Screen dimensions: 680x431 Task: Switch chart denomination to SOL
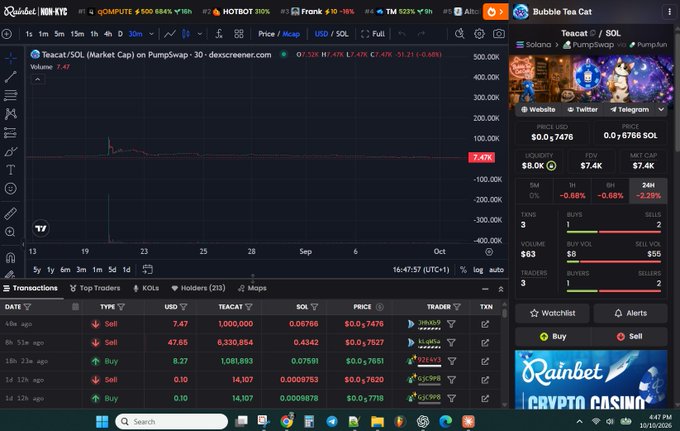342,34
